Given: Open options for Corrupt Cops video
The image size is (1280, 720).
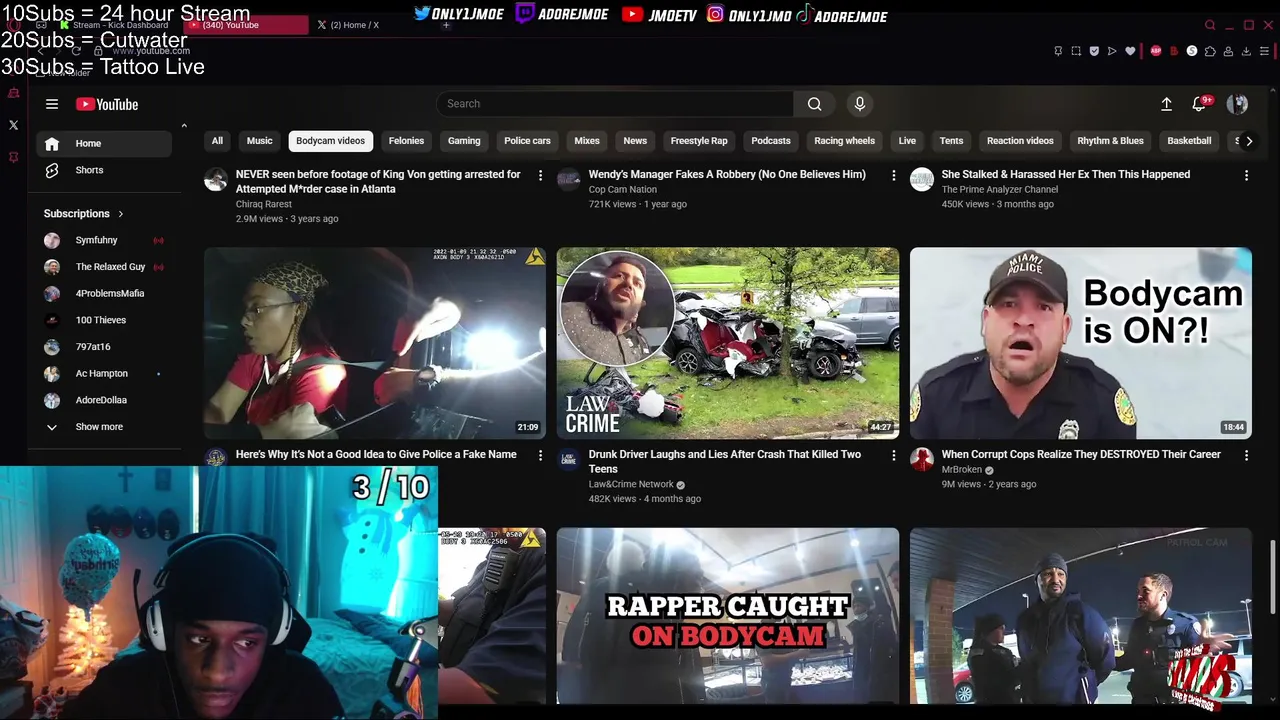Looking at the screenshot, I should click(x=1246, y=455).
